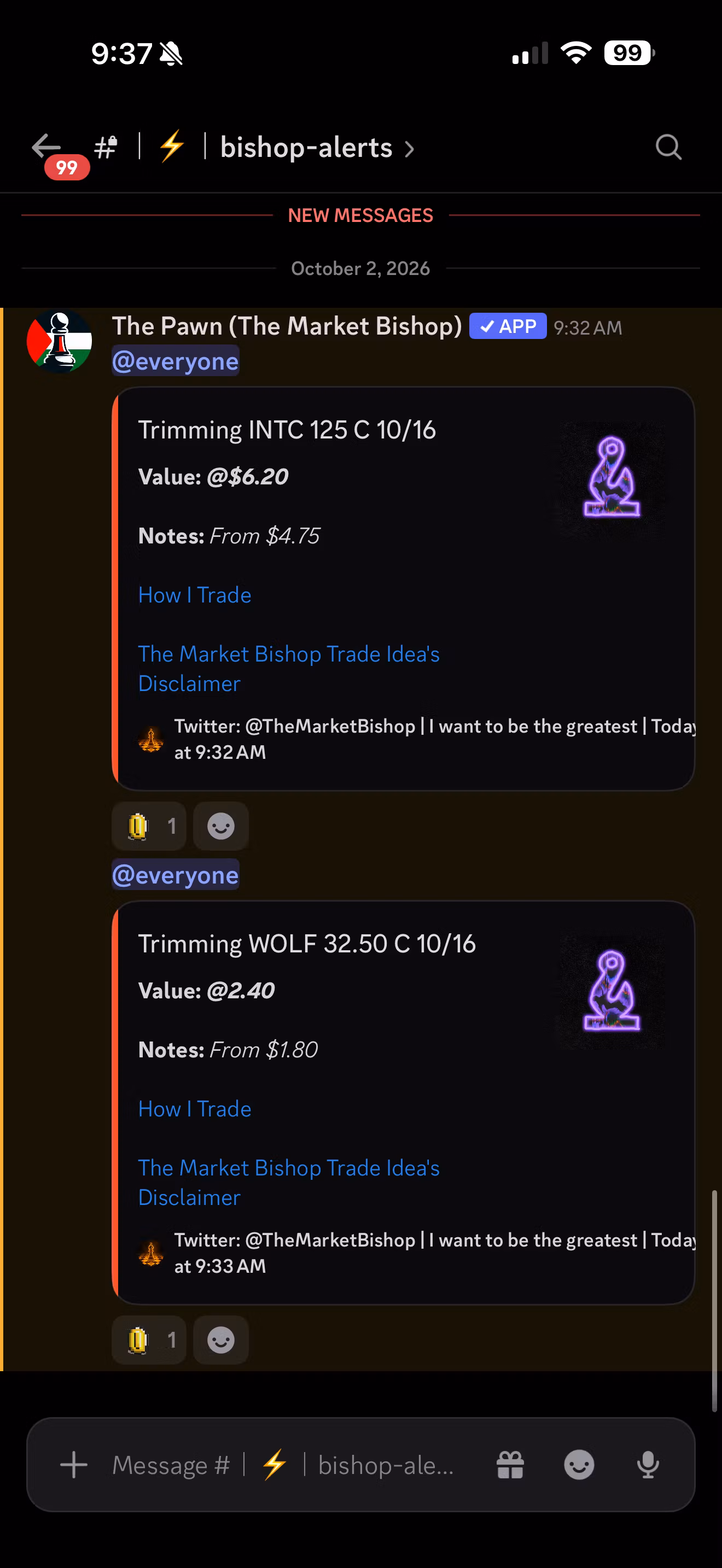Viewport: 722px width, 1568px height.
Task: Open search in bishop-alerts channel
Action: 668,147
